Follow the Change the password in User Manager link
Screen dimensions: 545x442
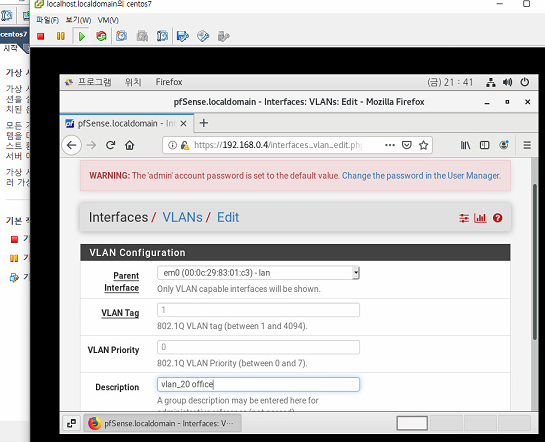[421, 175]
